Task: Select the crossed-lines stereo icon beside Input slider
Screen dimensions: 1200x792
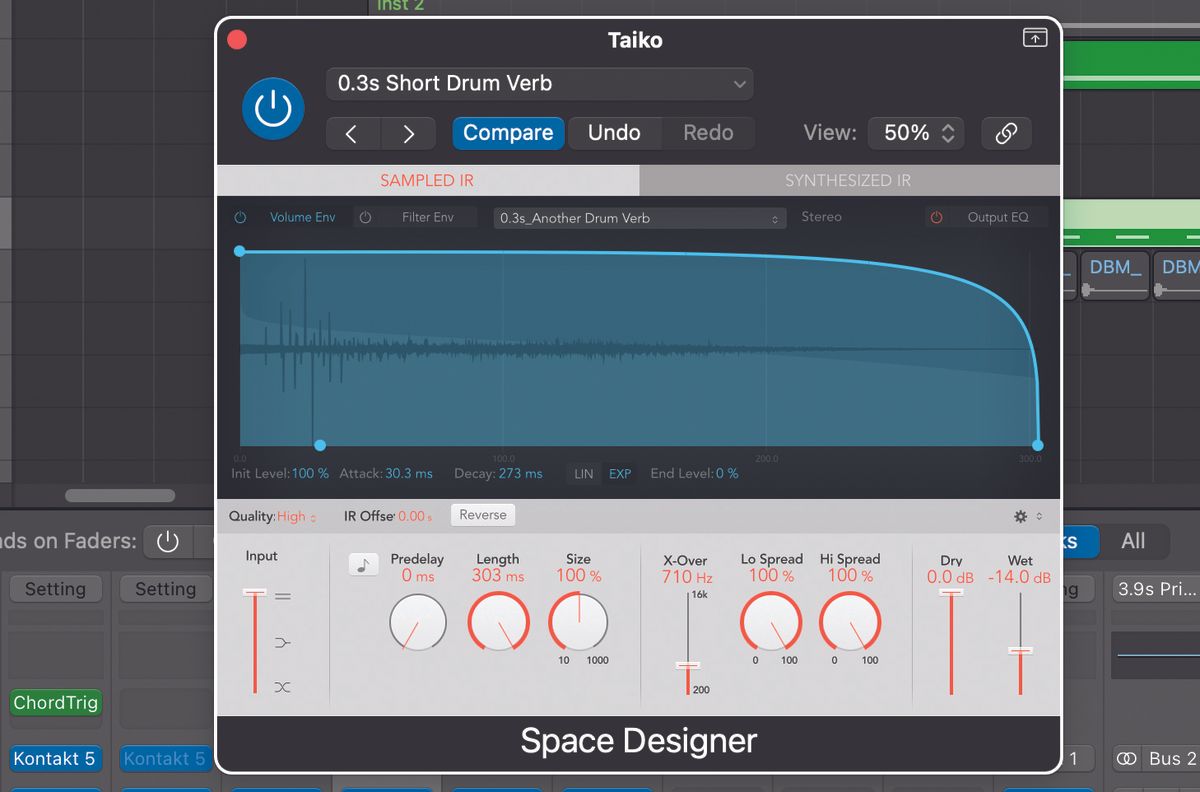Action: (284, 686)
